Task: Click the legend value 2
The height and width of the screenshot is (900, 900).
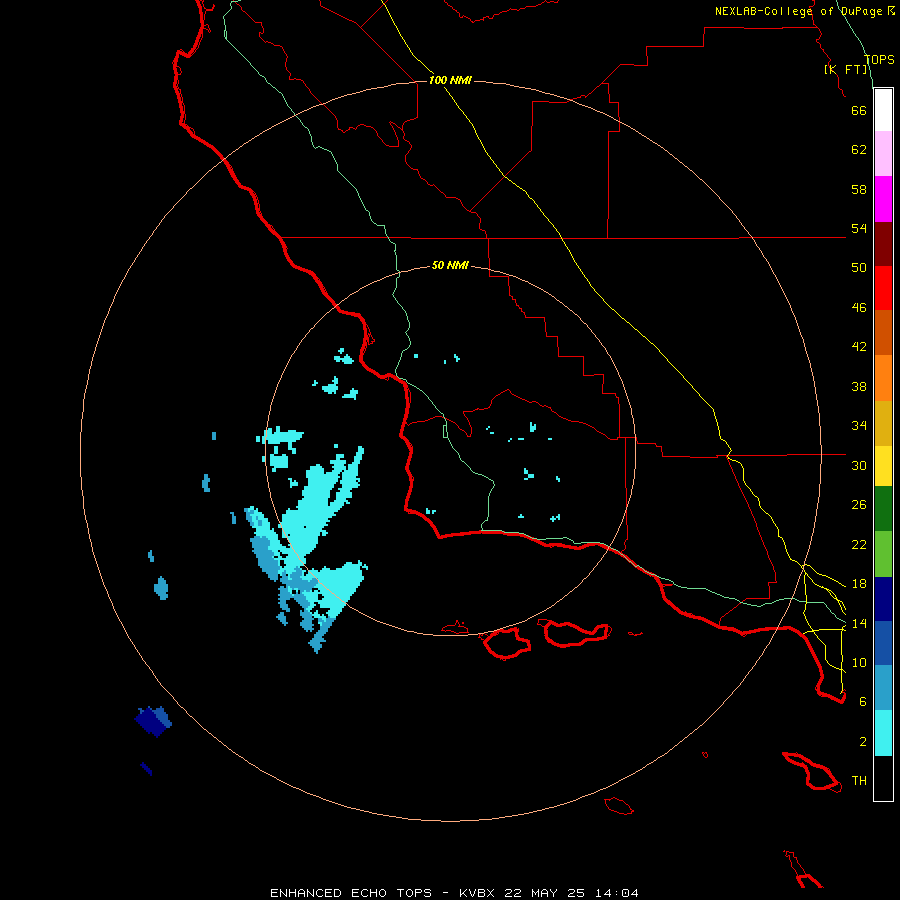Action: (x=863, y=742)
